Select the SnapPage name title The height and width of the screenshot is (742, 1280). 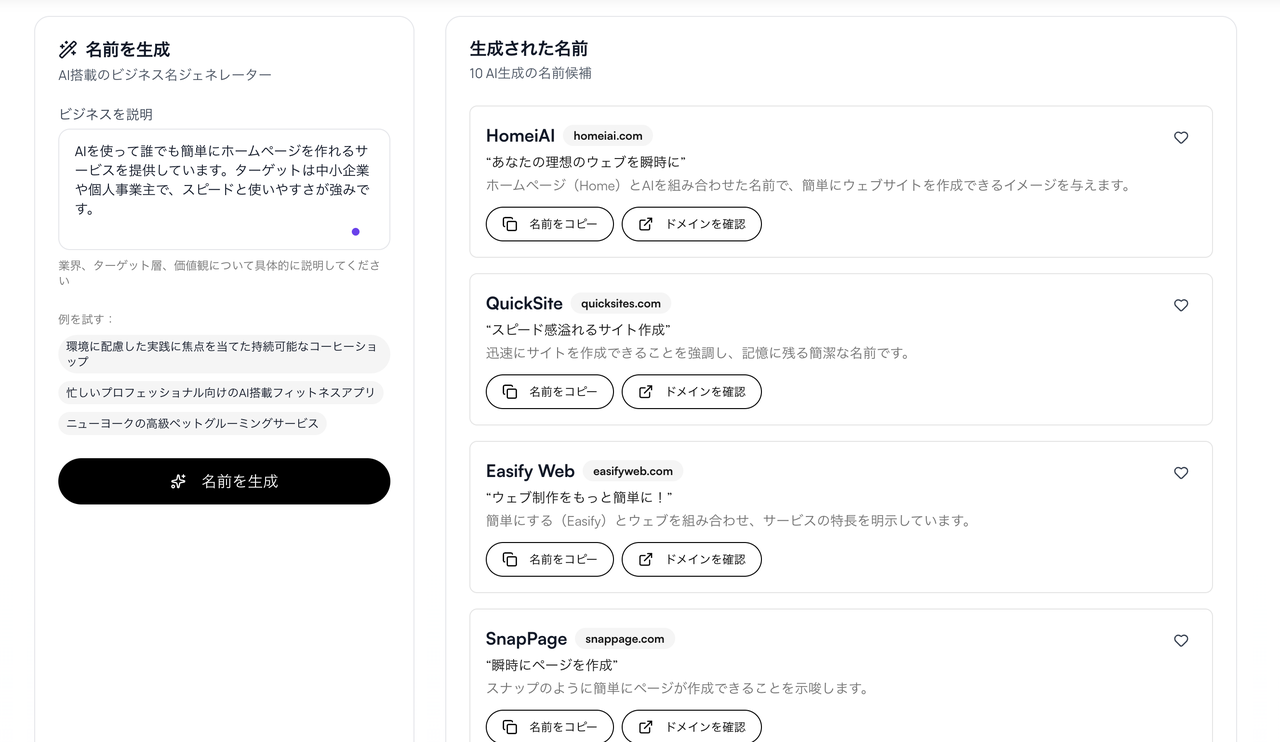point(526,639)
